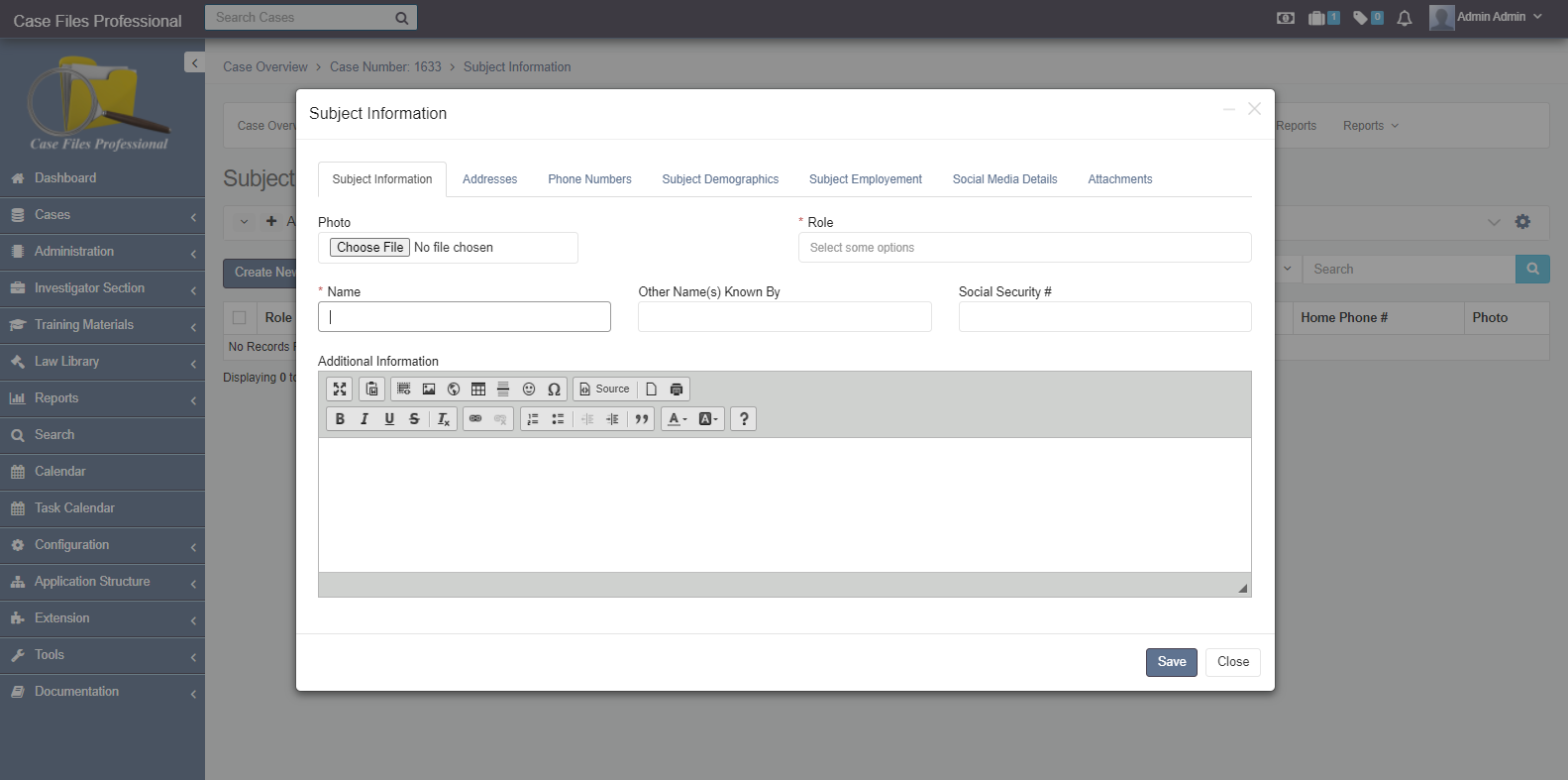
Task: Click the Choose File button
Action: click(369, 248)
